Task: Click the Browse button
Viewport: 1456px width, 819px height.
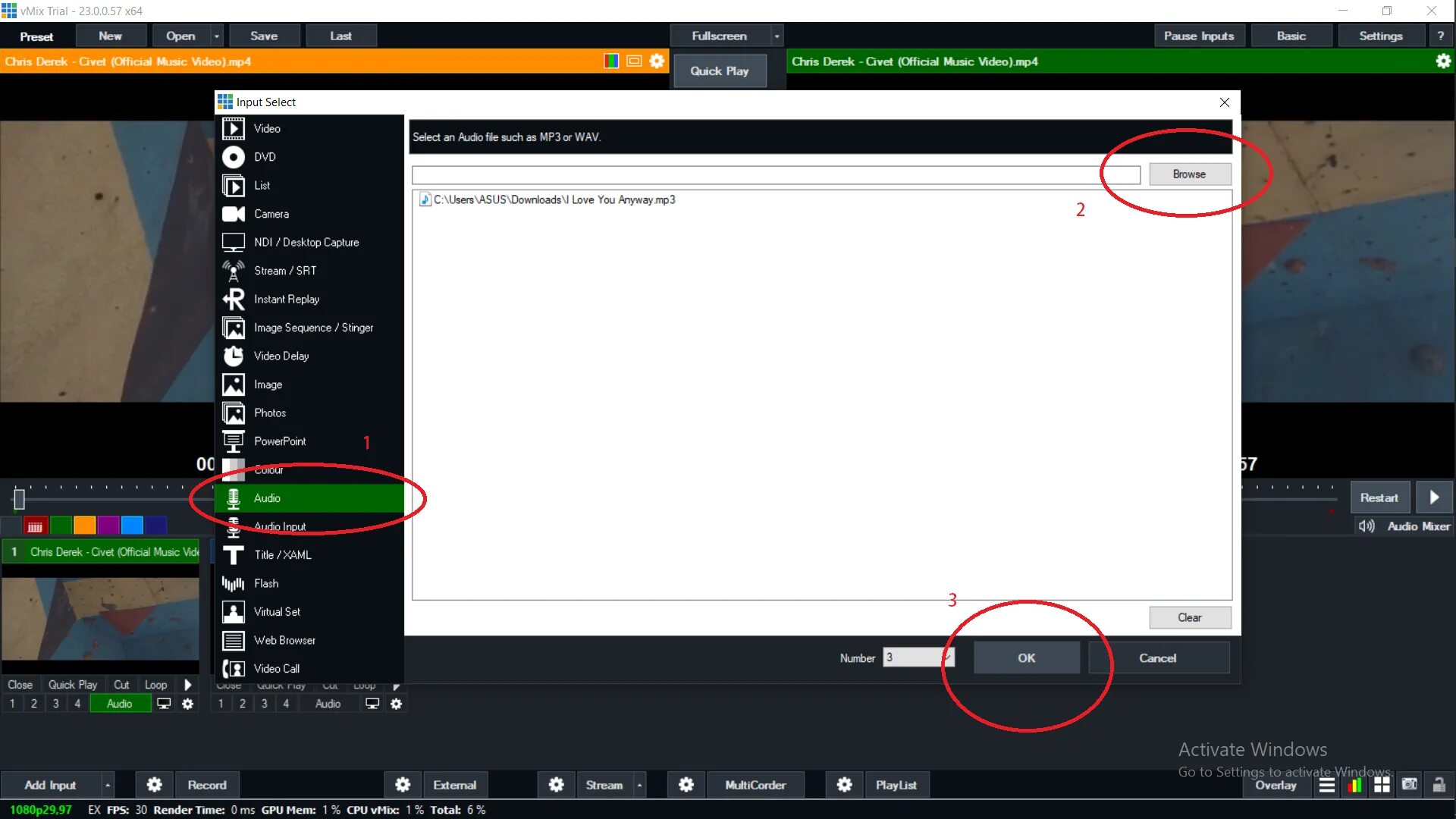Action: pyautogui.click(x=1189, y=174)
